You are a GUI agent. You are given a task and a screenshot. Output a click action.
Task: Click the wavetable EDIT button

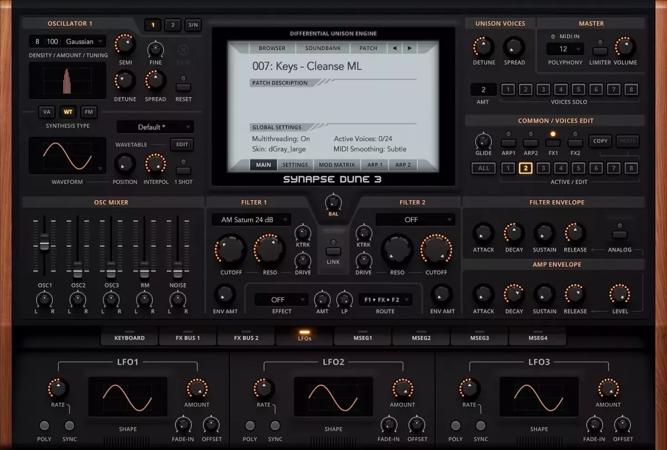pyautogui.click(x=182, y=144)
